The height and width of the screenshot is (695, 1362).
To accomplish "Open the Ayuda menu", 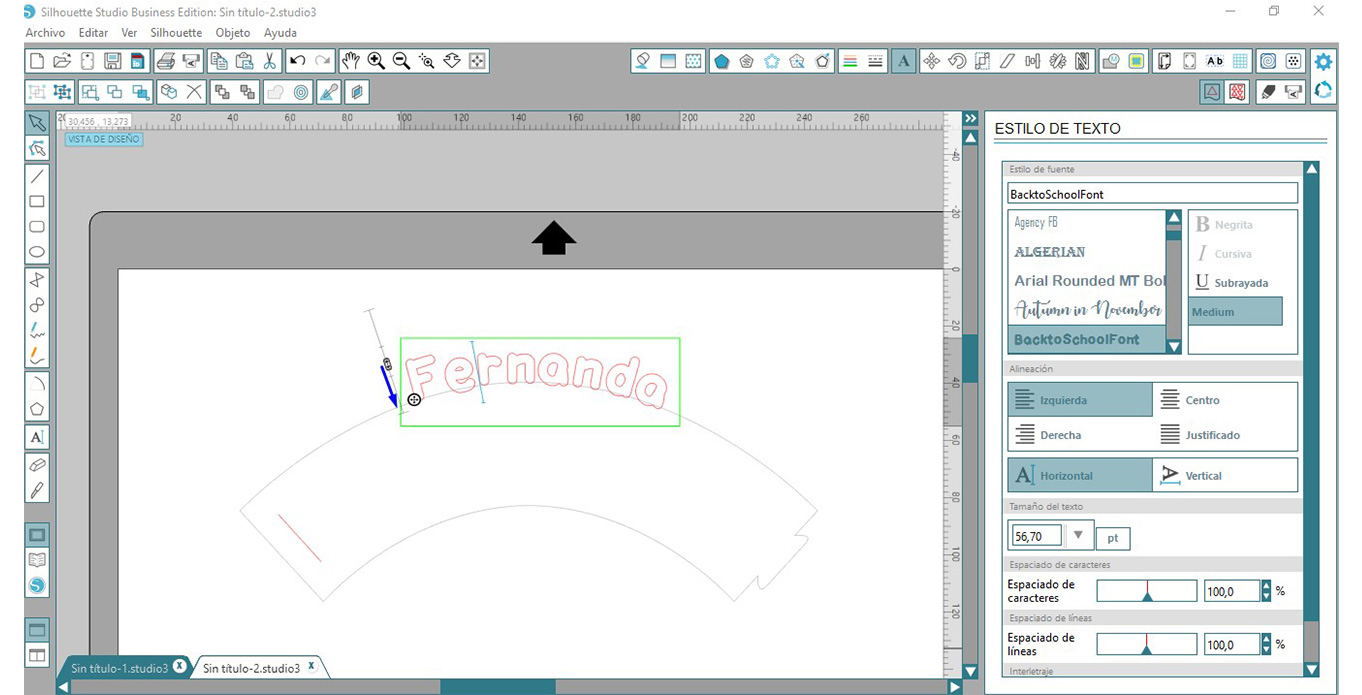I will (280, 33).
